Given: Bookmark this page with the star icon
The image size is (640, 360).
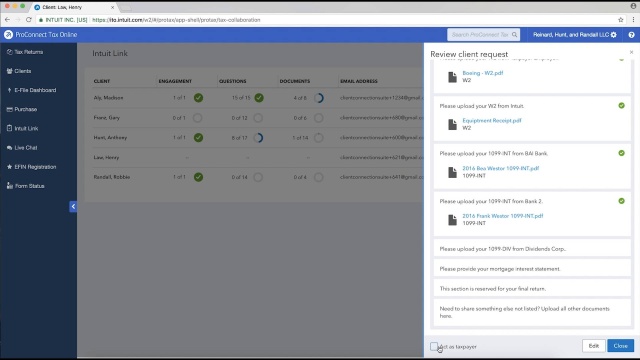Looking at the screenshot, I should pyautogui.click(x=620, y=20).
